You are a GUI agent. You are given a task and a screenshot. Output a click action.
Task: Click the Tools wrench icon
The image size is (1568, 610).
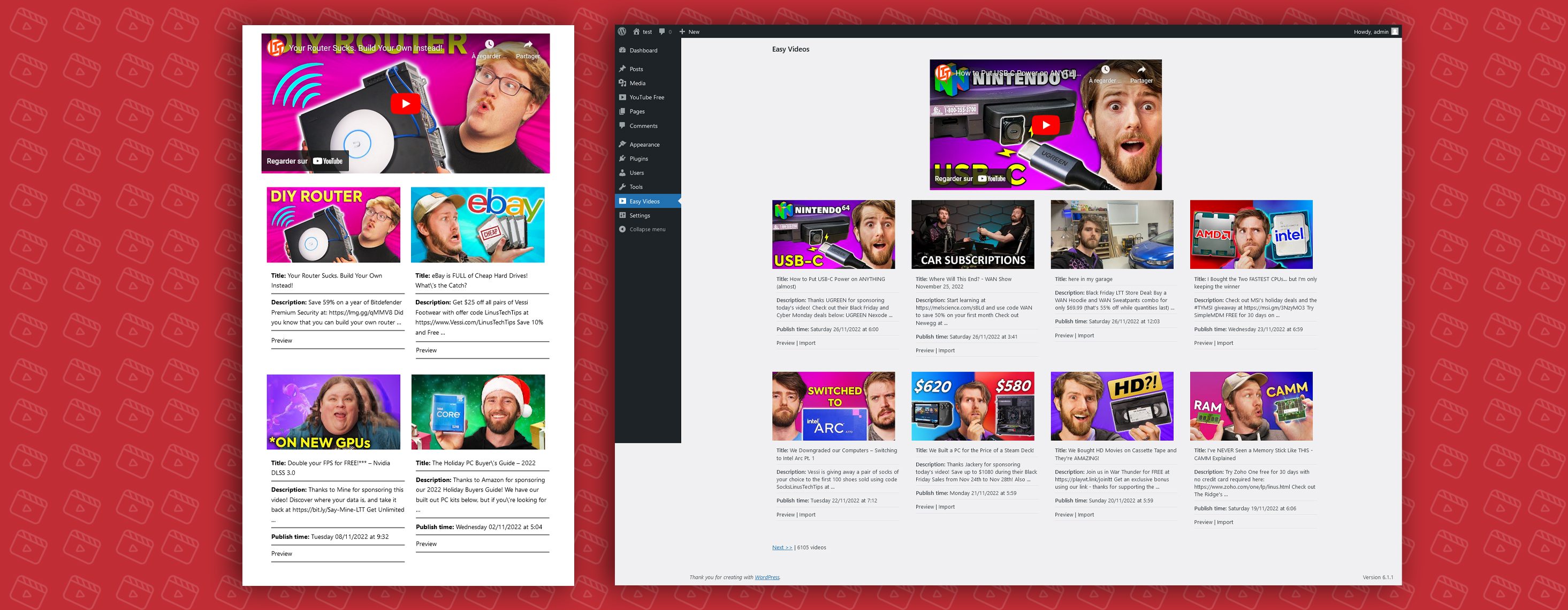[x=622, y=186]
